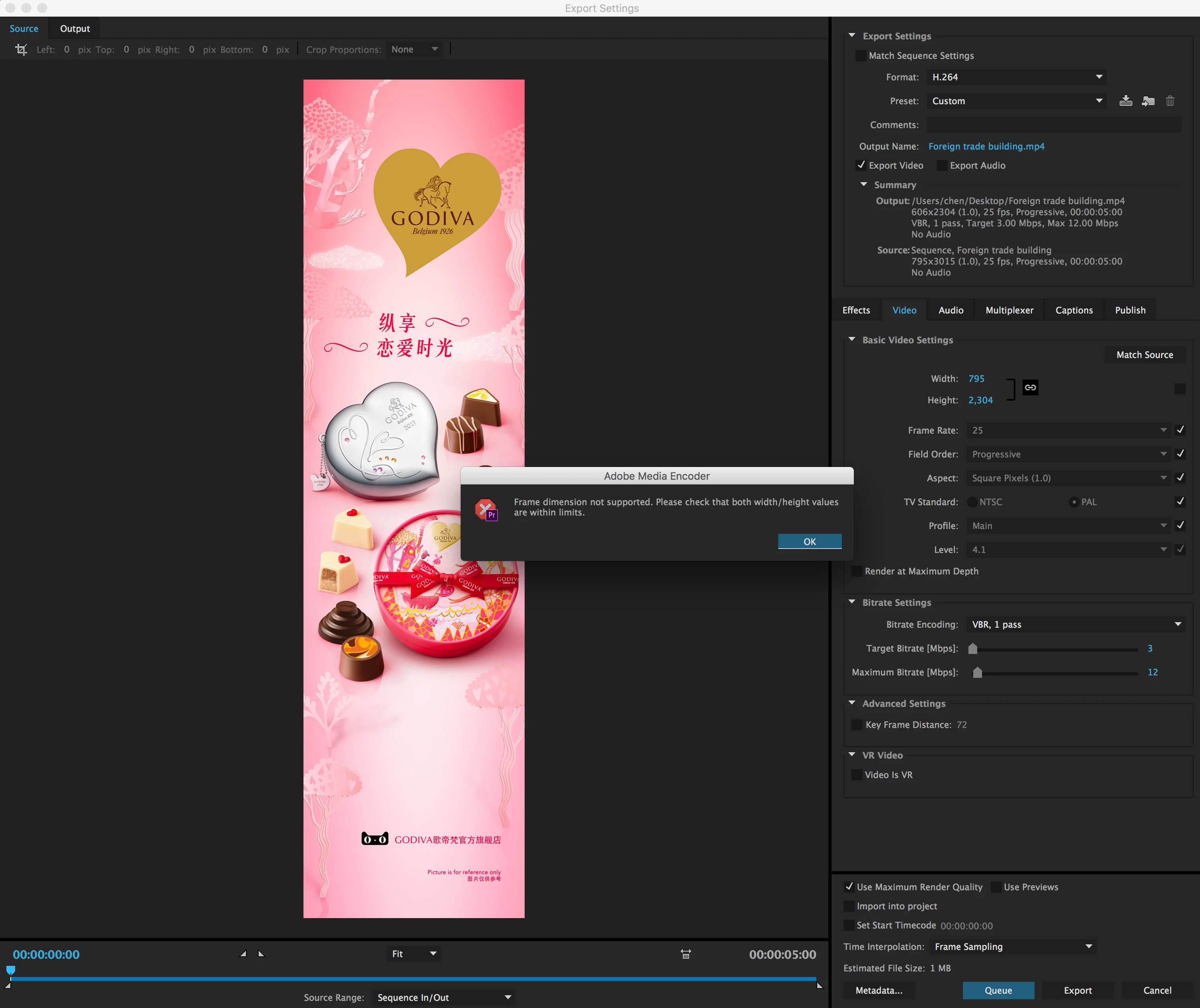The width and height of the screenshot is (1200, 1008).
Task: Collapse the Summary section
Action: point(864,185)
